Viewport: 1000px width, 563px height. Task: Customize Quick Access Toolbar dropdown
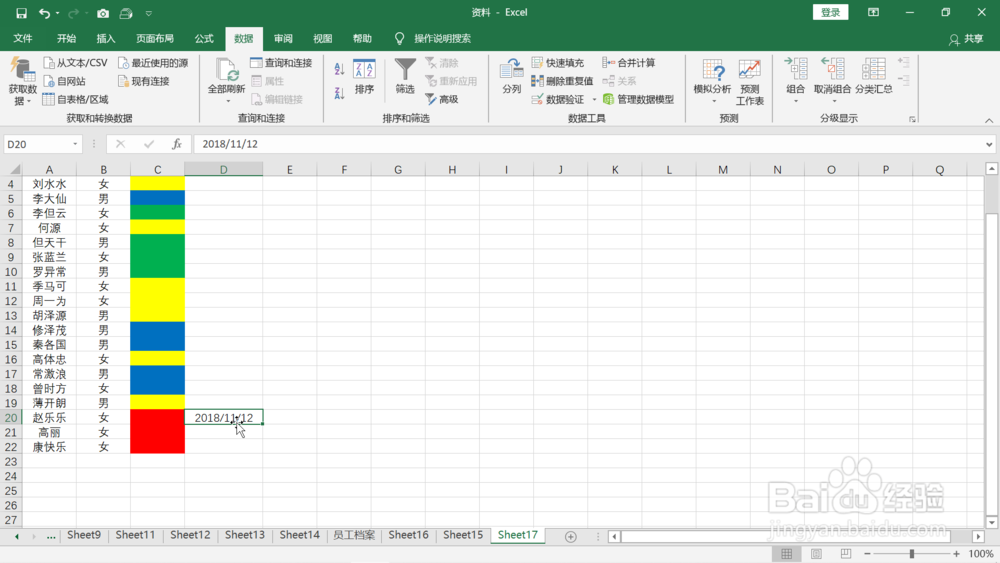(x=149, y=13)
